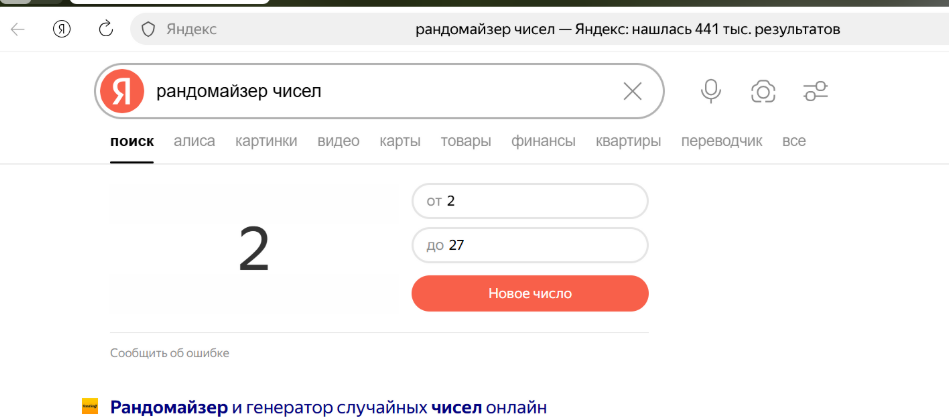The height and width of the screenshot is (417, 949).
Task: Click the shield protection icon in address bar
Action: point(148,29)
